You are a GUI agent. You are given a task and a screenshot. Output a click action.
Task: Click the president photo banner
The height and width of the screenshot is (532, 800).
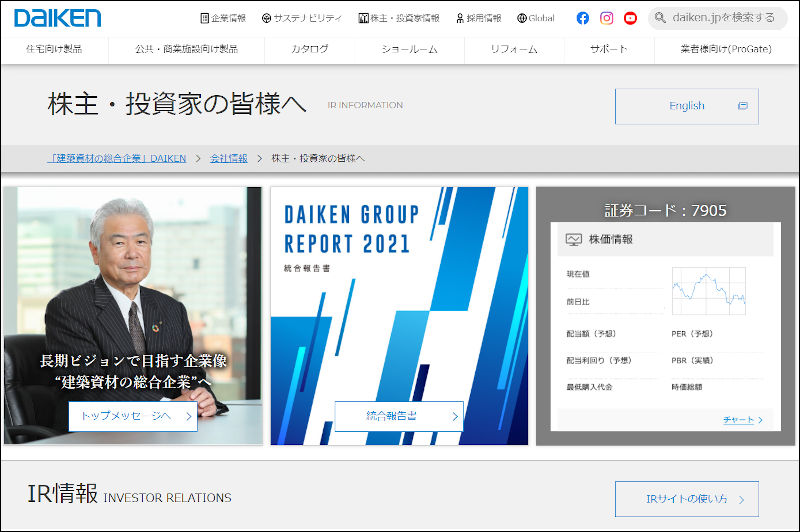coord(133,316)
